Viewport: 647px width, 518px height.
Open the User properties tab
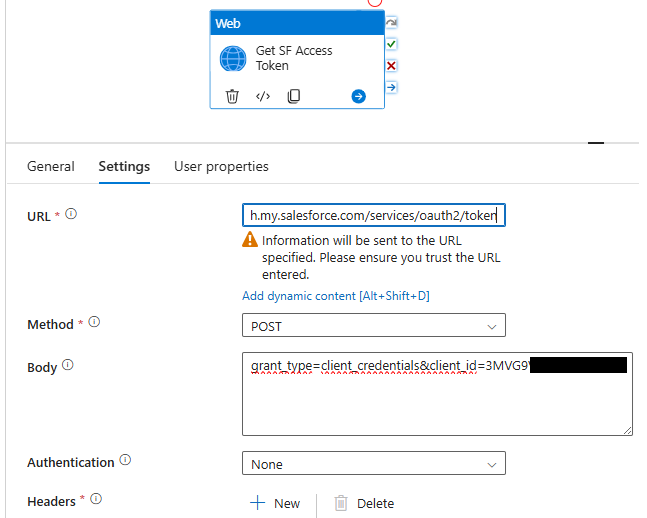click(x=221, y=166)
